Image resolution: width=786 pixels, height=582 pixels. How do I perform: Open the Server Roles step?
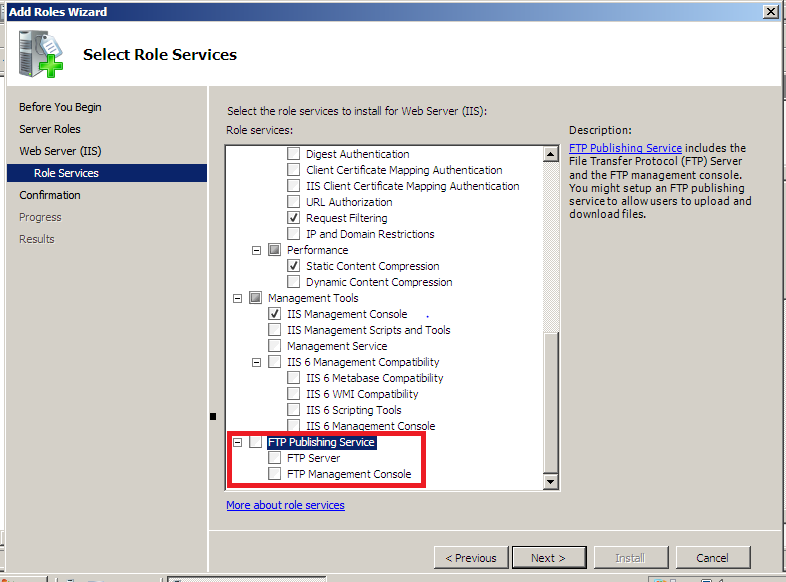point(50,129)
